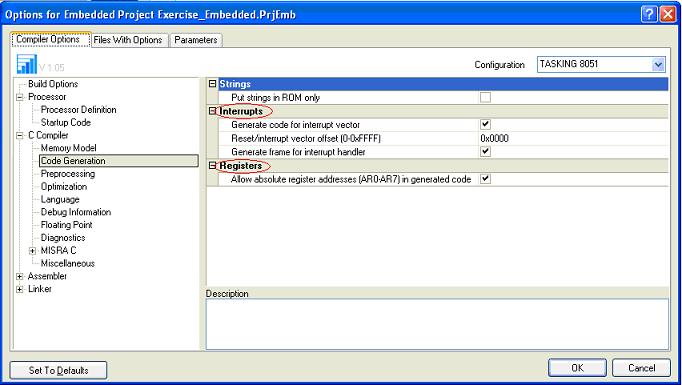The height and width of the screenshot is (385, 682).
Task: Select Build Options in tree
Action: point(53,84)
